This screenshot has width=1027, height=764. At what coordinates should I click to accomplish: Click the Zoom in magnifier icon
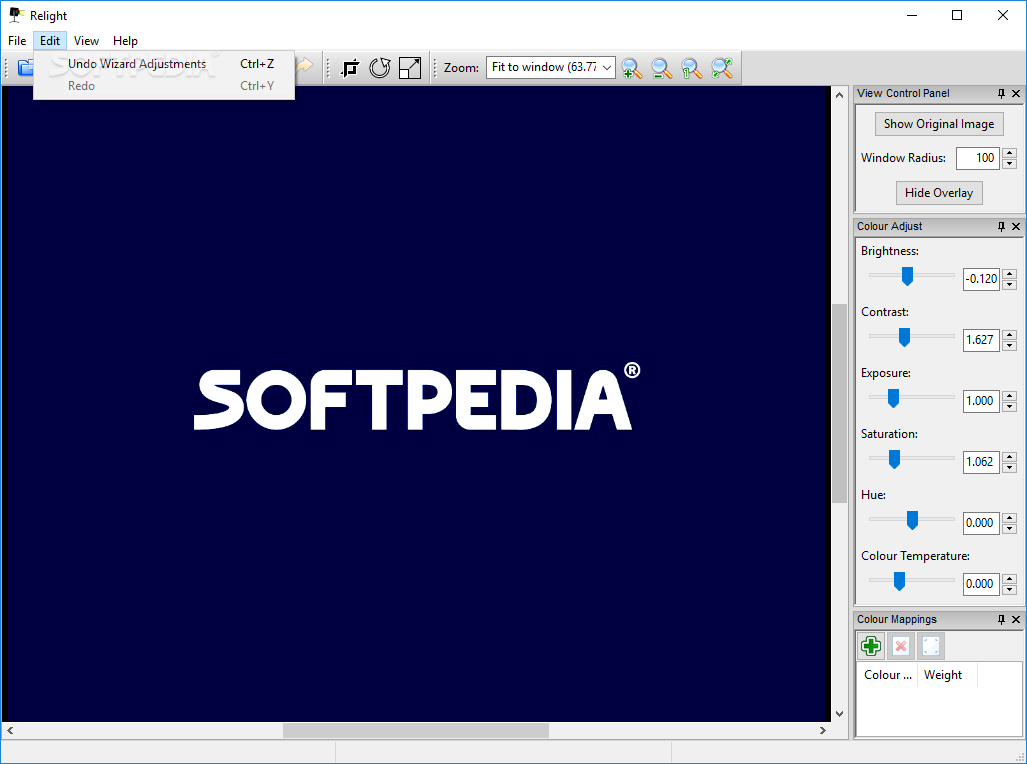632,67
